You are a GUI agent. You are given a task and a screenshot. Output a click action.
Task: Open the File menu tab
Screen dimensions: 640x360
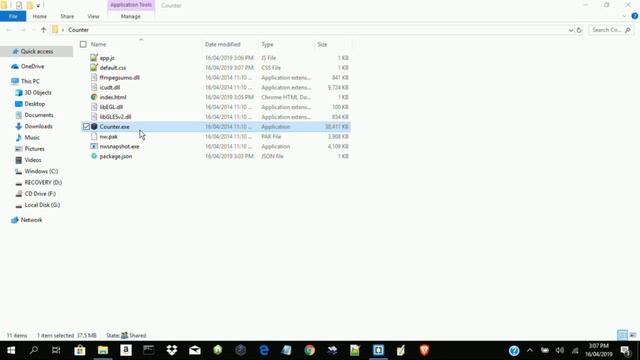[13, 16]
